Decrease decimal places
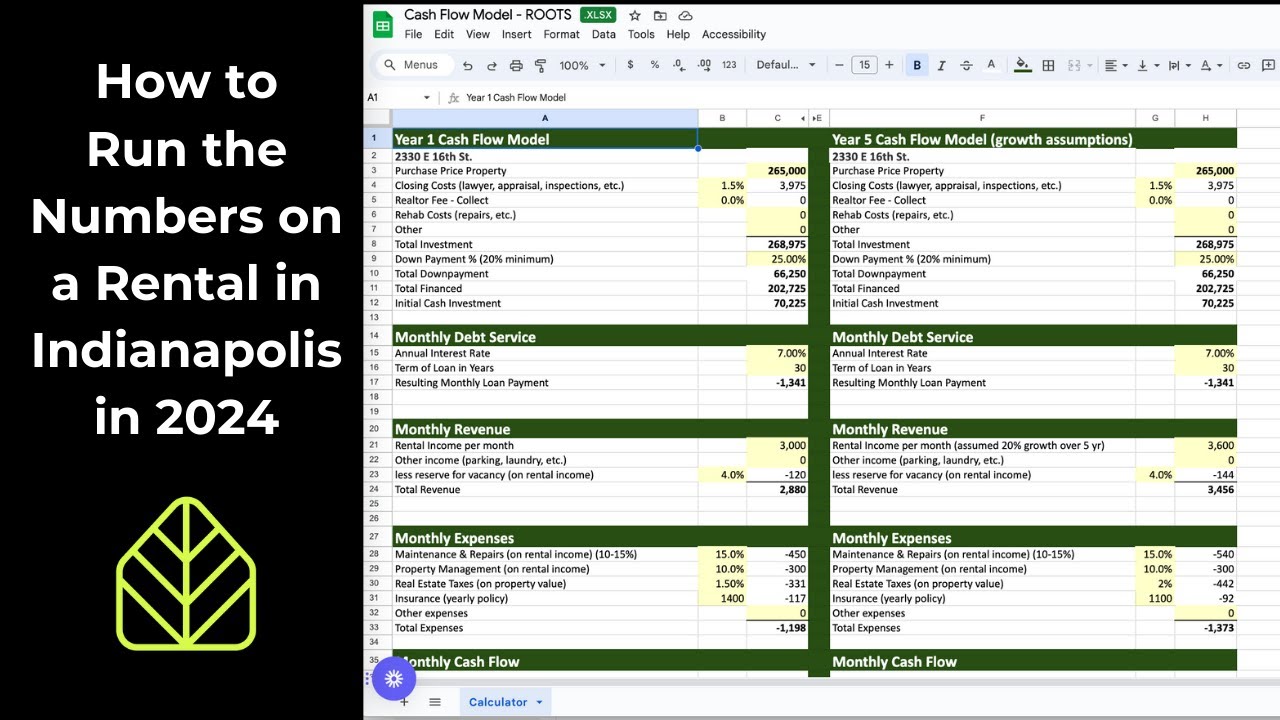 click(x=679, y=65)
